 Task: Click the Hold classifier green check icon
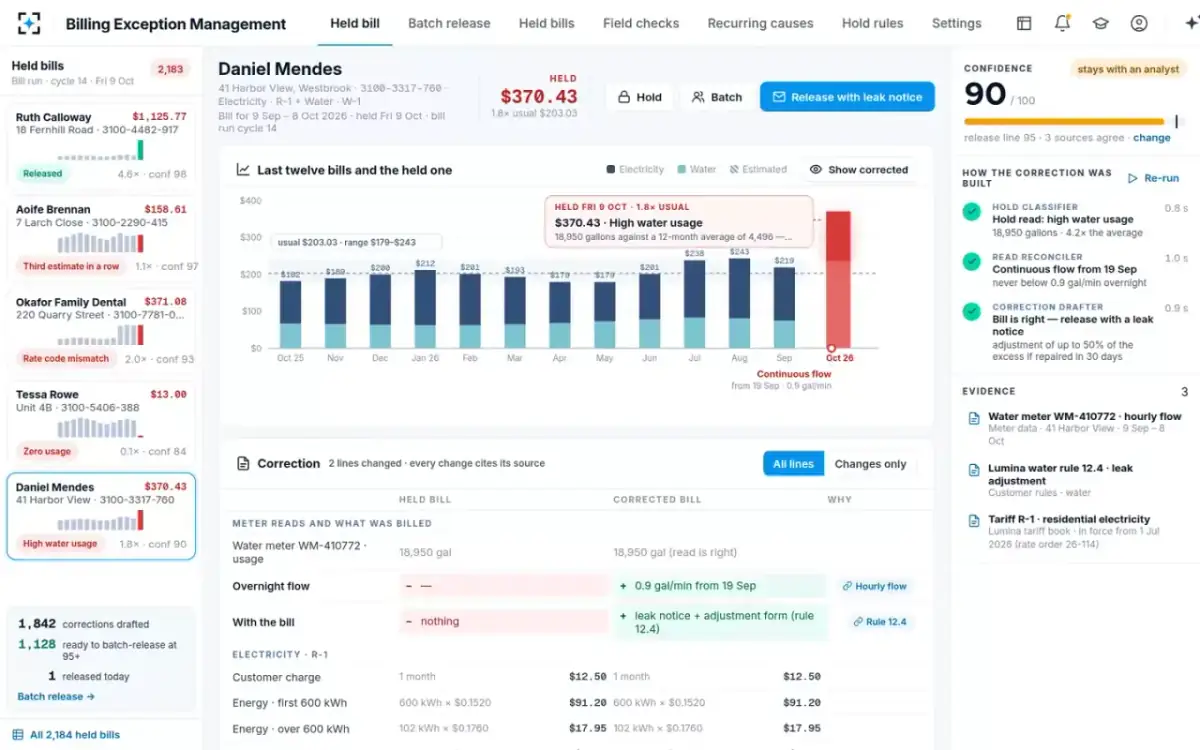point(971,212)
